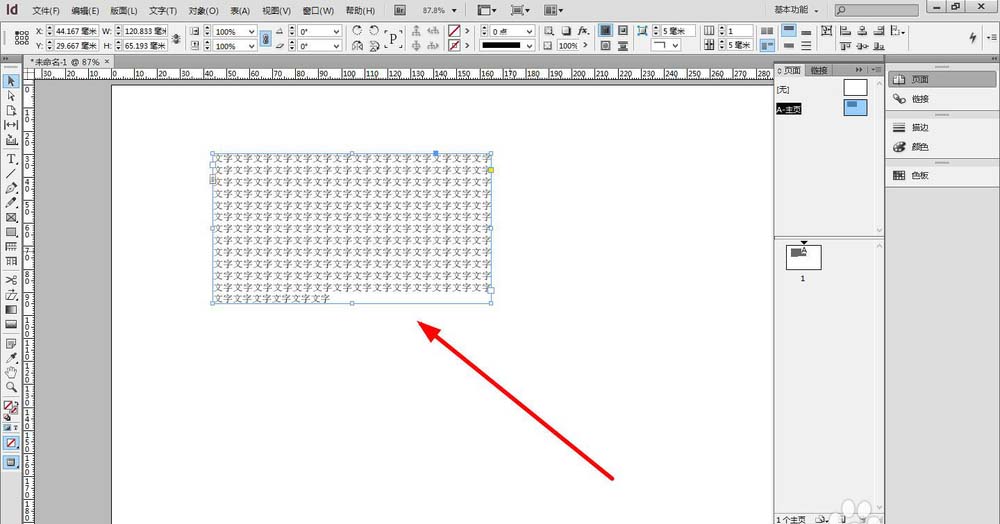Select the page 1 thumbnail
1000x524 pixels.
tap(803, 257)
